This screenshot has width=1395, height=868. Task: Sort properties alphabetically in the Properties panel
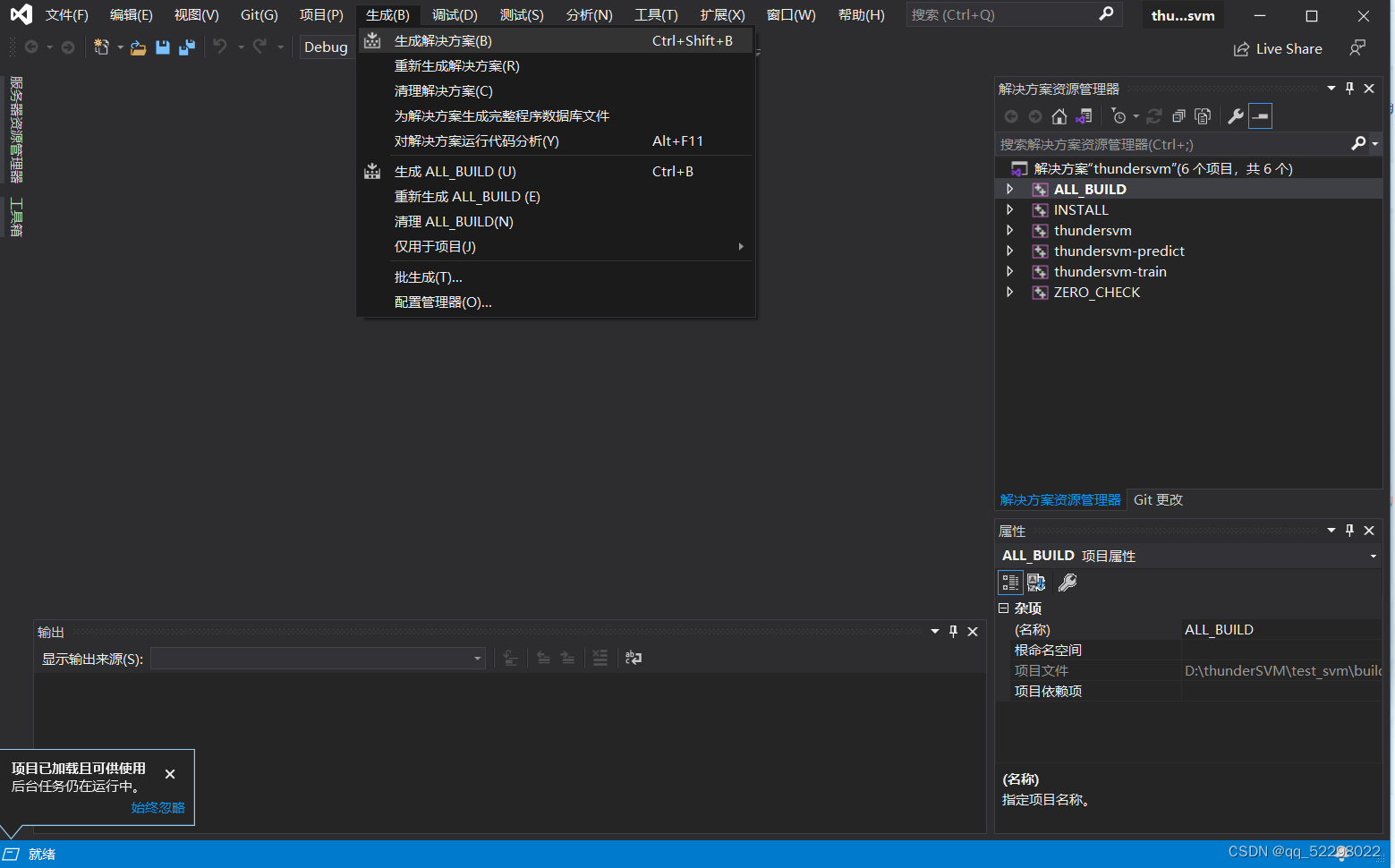click(1036, 582)
